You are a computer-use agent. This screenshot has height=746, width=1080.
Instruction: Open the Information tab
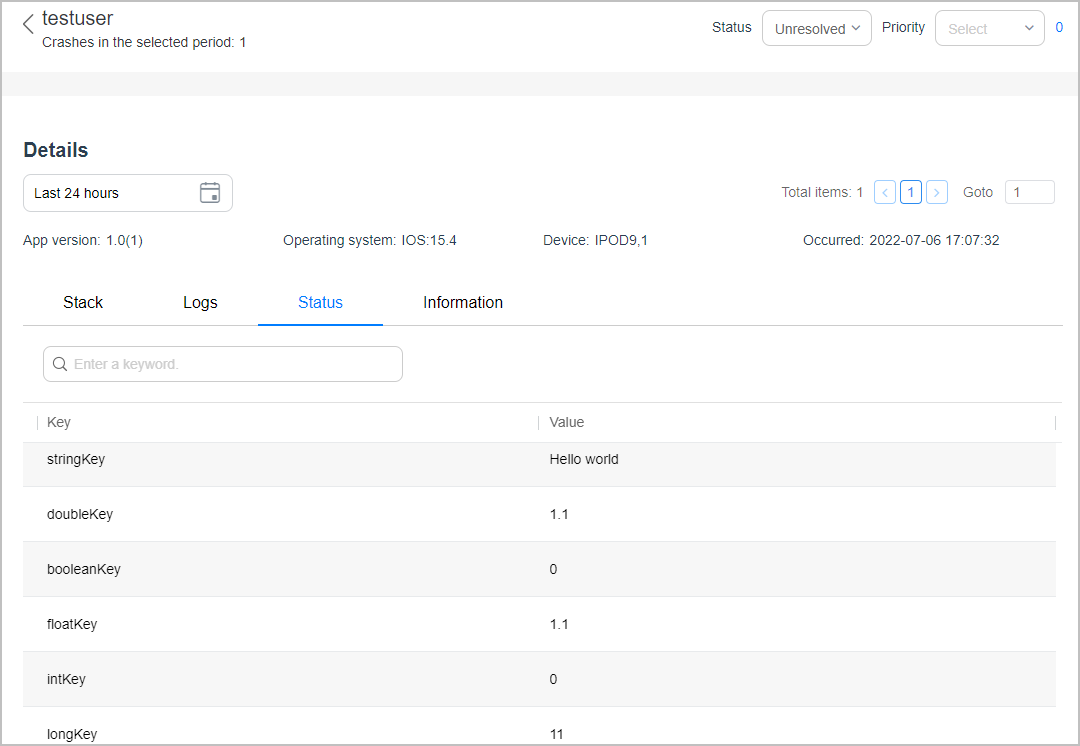coord(462,302)
